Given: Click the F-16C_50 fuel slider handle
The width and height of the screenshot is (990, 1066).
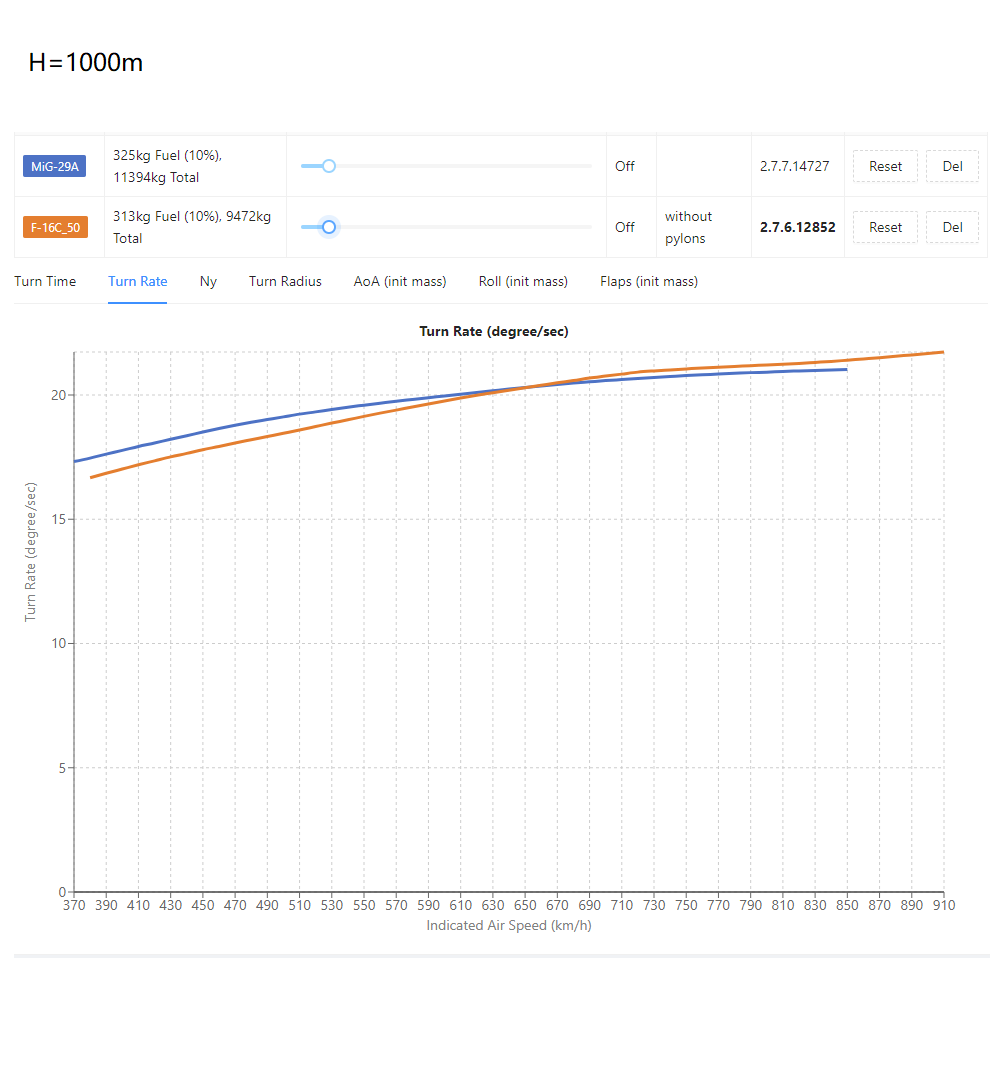Looking at the screenshot, I should point(329,227).
